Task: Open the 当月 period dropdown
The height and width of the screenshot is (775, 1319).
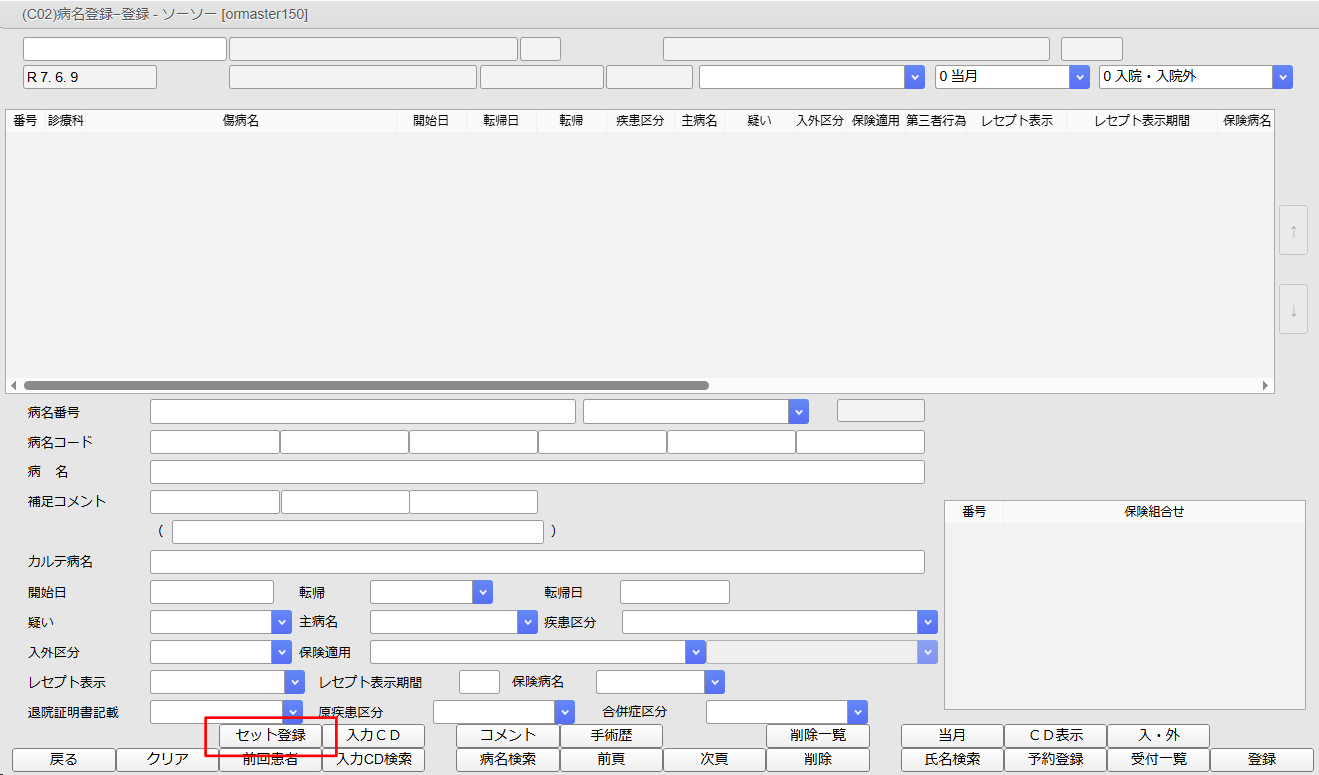Action: coord(1078,77)
